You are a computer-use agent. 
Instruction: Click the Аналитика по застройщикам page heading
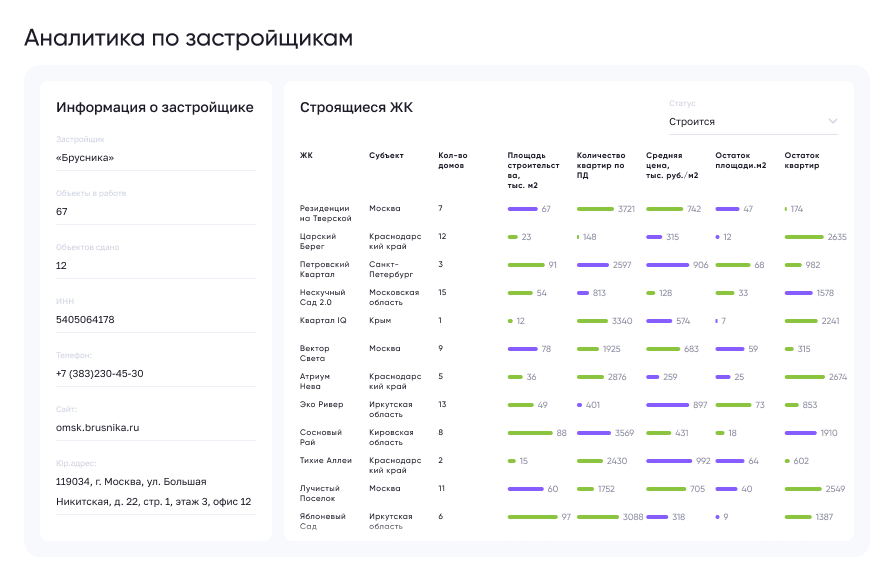pyautogui.click(x=189, y=38)
